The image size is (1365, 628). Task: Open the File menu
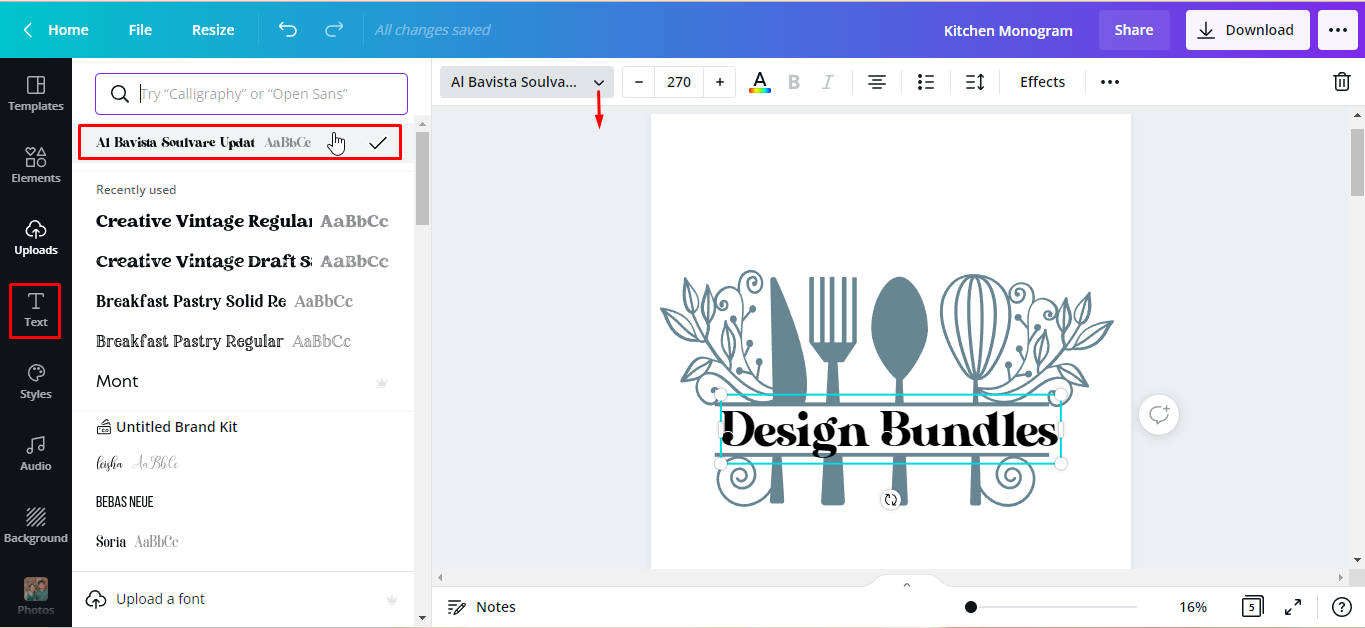click(140, 30)
